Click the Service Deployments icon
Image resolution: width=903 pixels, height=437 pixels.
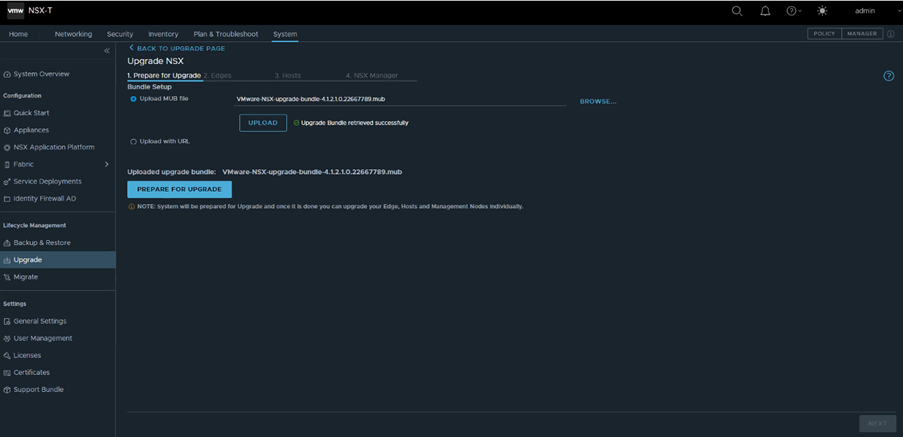[x=7, y=181]
